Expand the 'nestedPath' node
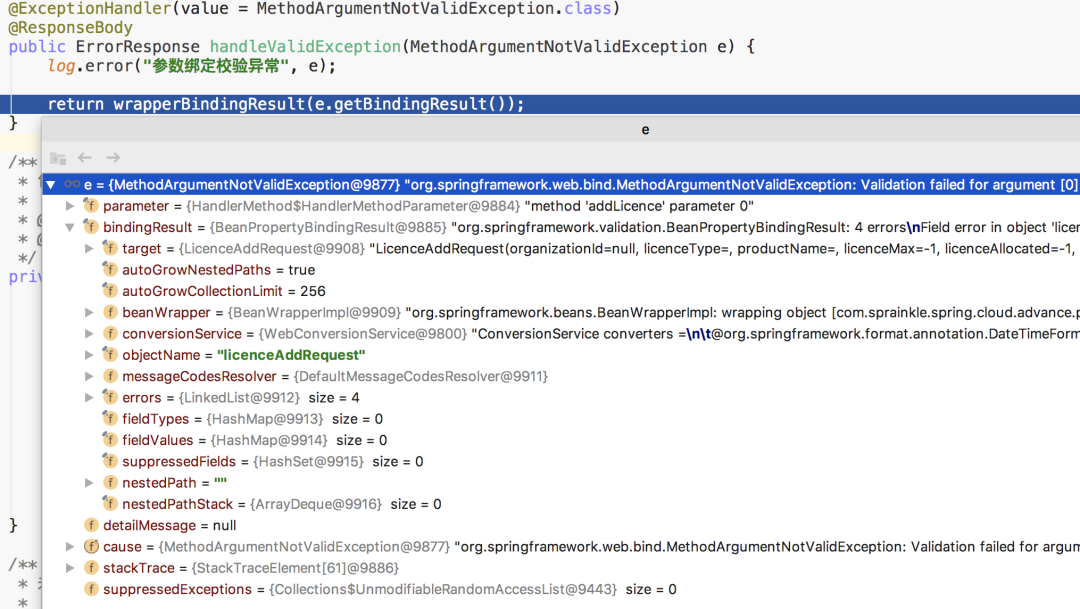 90,483
